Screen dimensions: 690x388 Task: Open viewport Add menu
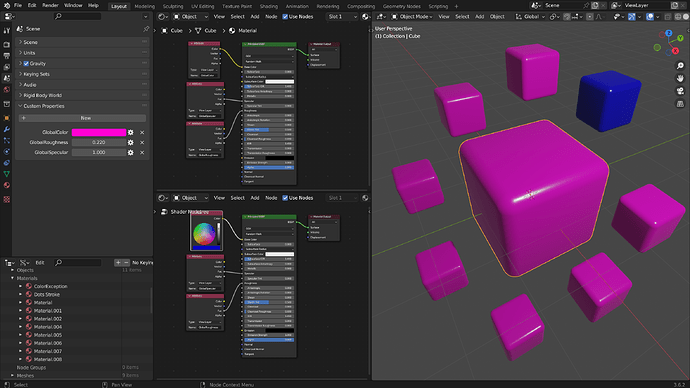480,17
